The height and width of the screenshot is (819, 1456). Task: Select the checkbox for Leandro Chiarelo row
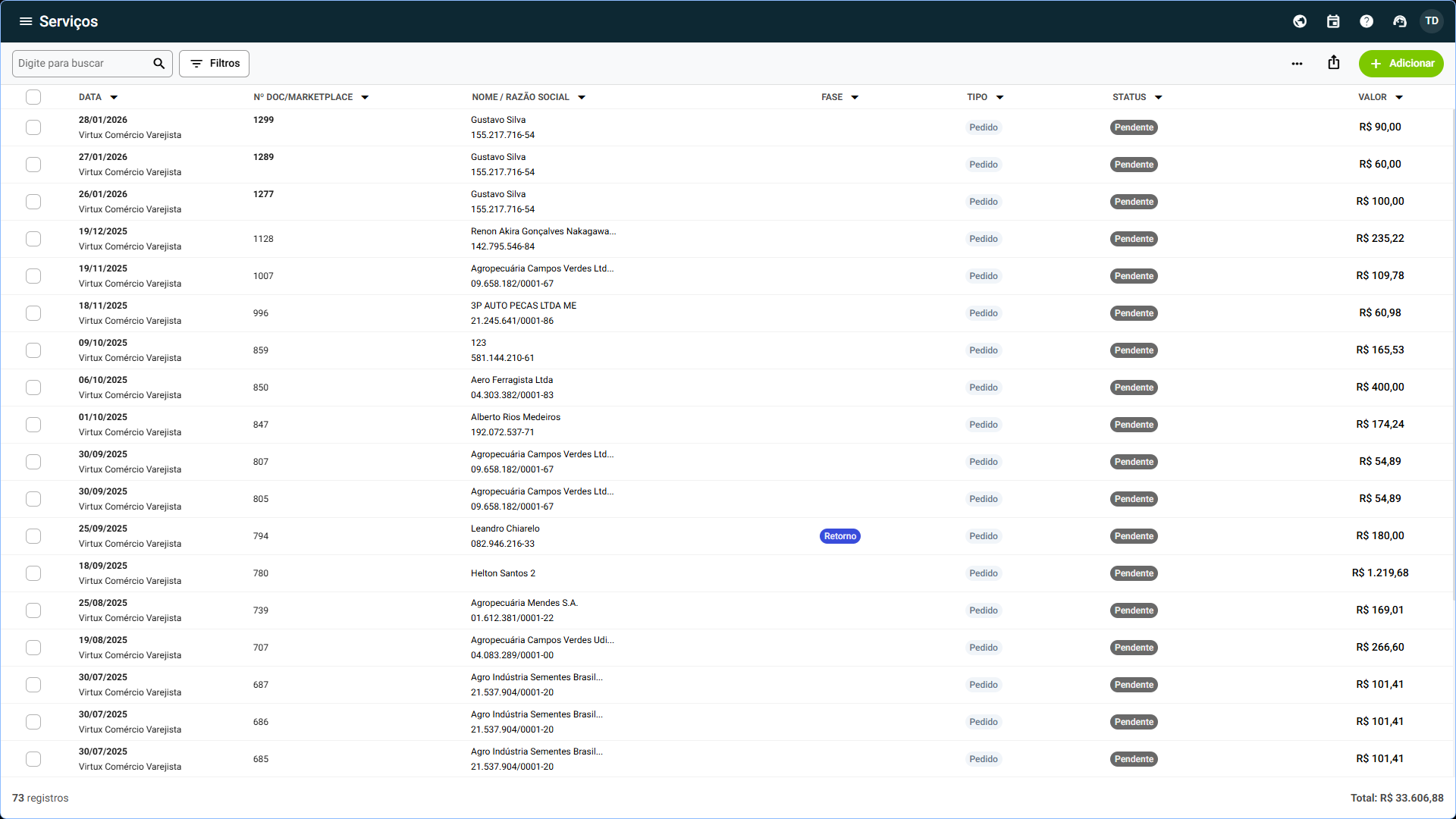point(33,536)
